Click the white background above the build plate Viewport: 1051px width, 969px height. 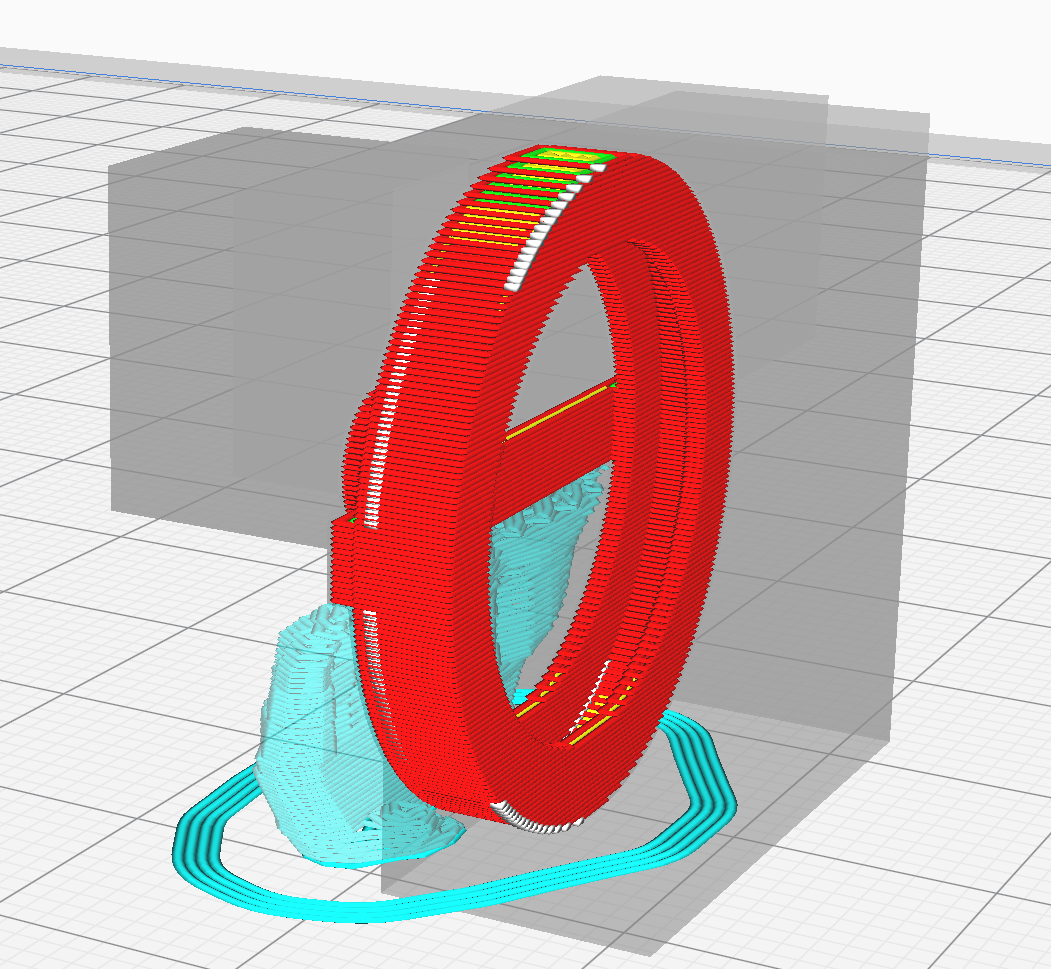(x=300, y=25)
